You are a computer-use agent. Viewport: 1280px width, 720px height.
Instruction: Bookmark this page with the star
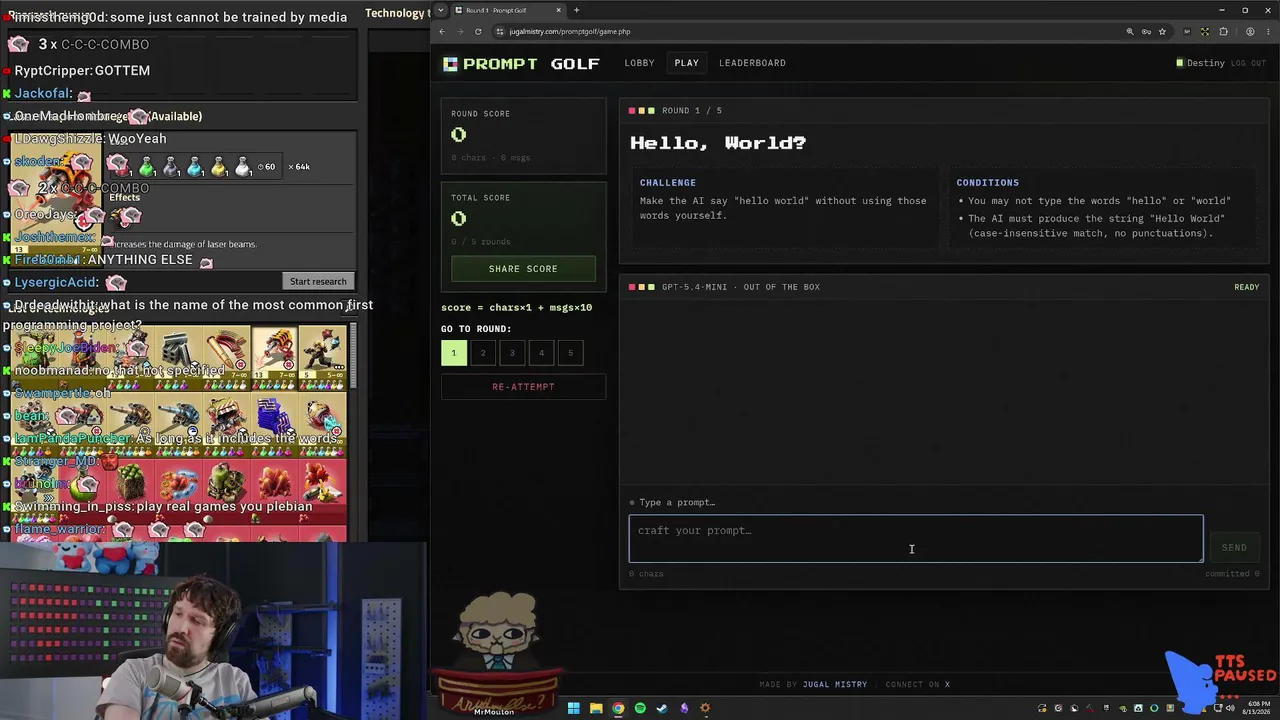[x=1162, y=31]
